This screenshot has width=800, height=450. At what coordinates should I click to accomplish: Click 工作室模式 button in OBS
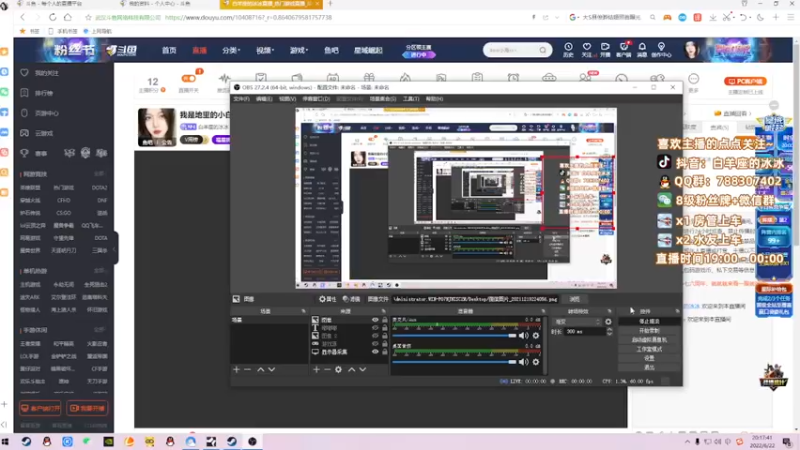pyautogui.click(x=649, y=349)
